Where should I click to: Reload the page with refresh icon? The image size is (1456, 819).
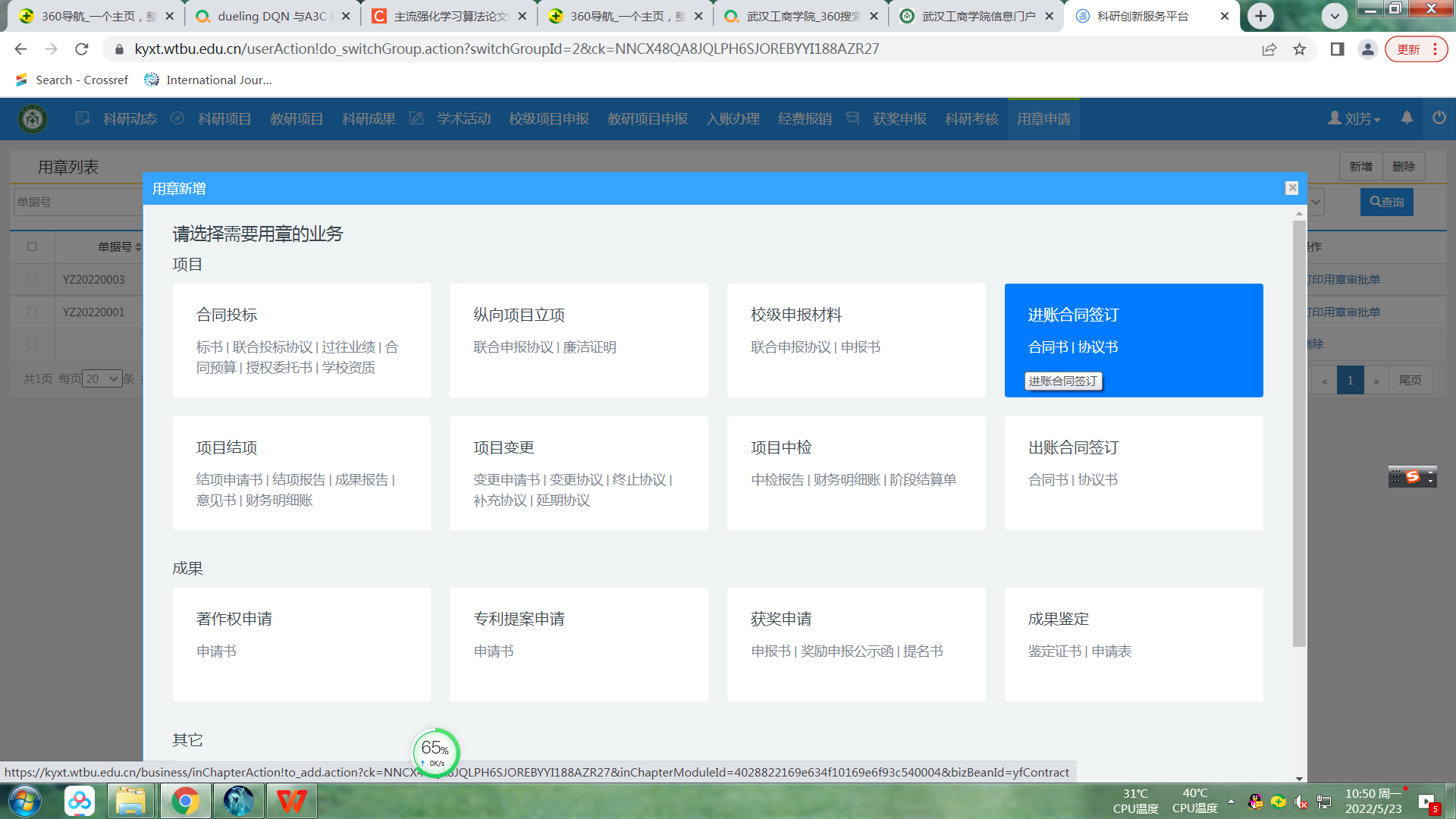(82, 49)
